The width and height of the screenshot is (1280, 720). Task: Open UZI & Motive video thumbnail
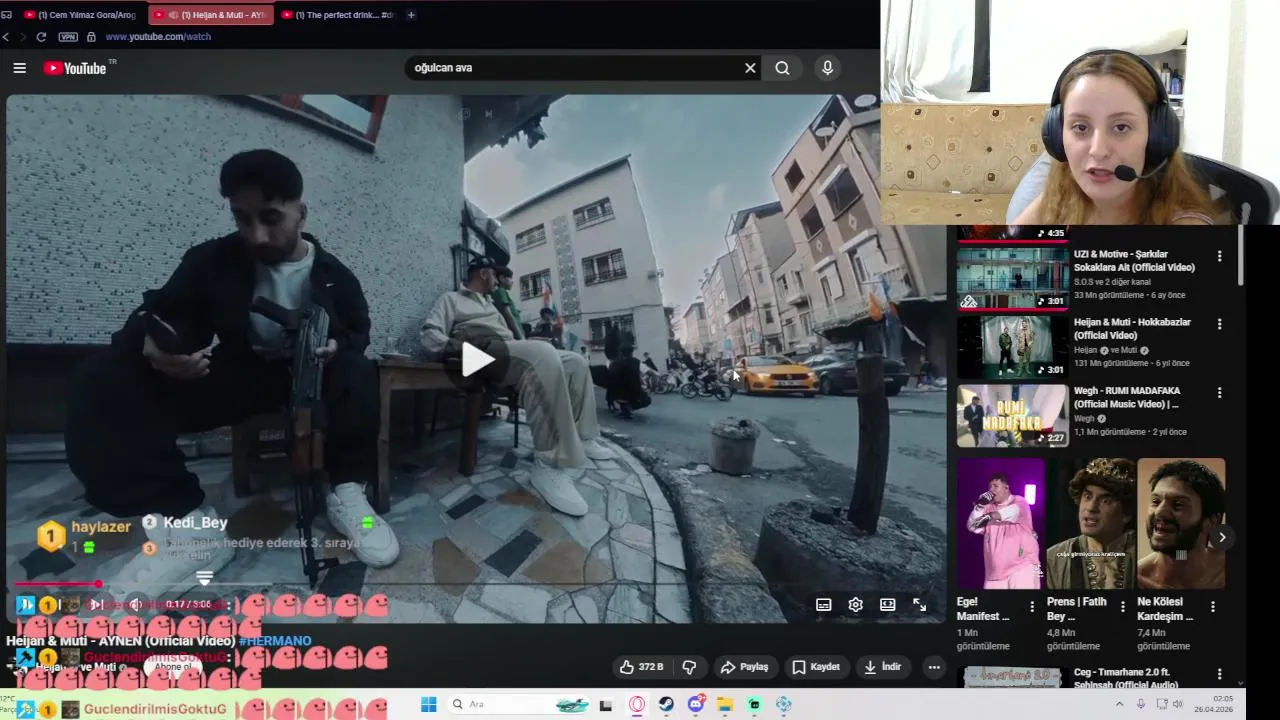[x=1012, y=277]
